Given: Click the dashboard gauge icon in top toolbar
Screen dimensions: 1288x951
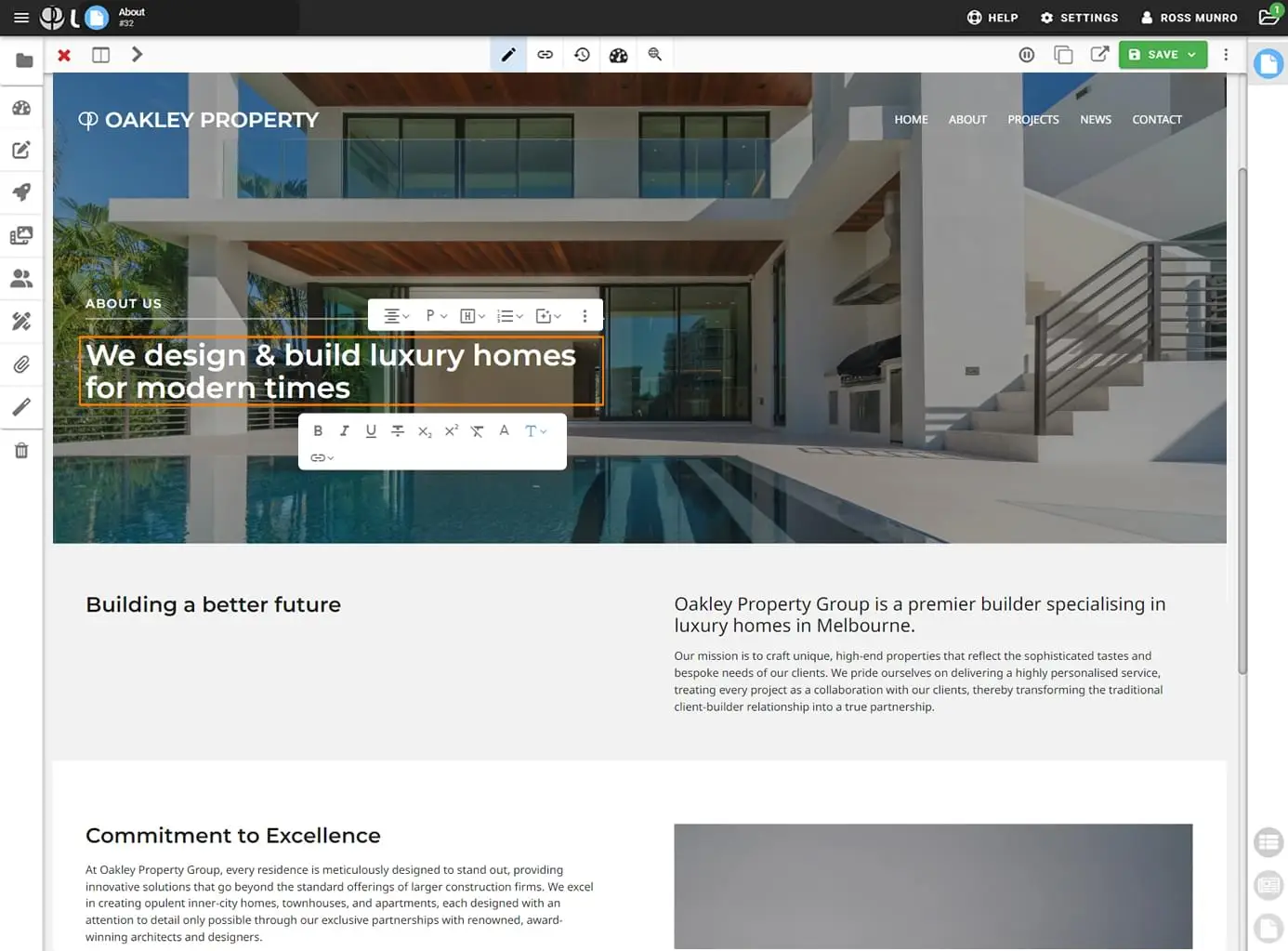Looking at the screenshot, I should pos(618,55).
